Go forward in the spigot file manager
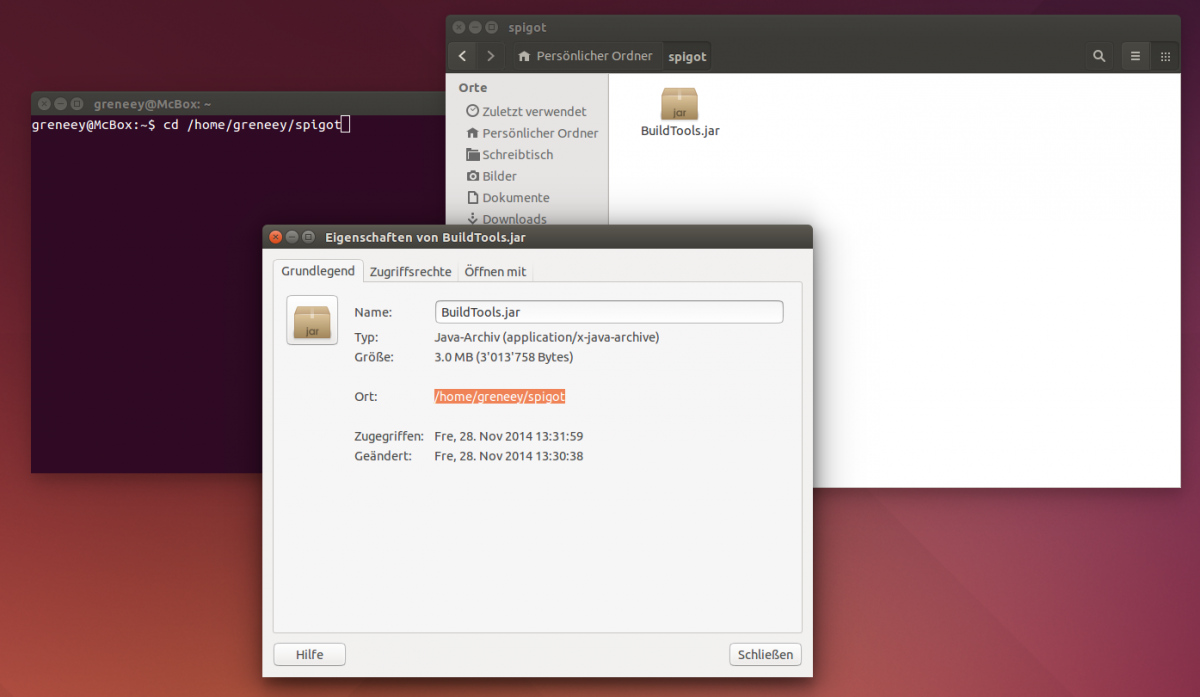The image size is (1200, 697). coord(490,56)
